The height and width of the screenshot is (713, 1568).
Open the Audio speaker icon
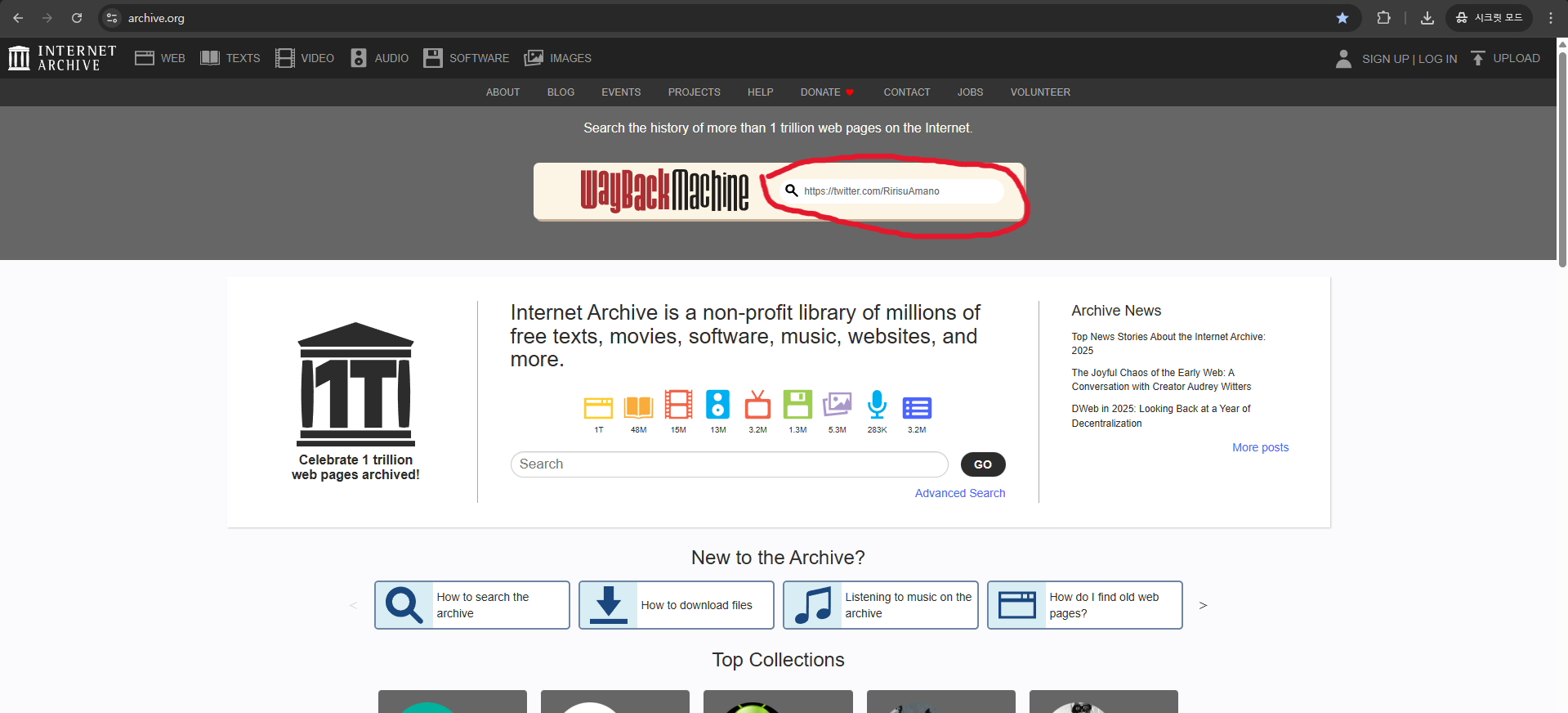pos(359,58)
